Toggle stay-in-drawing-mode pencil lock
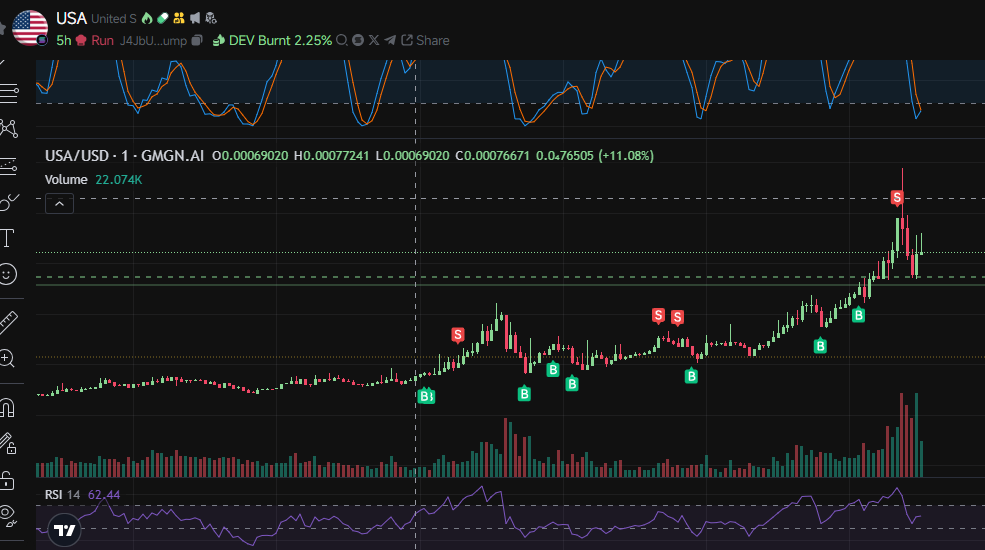 (8, 444)
